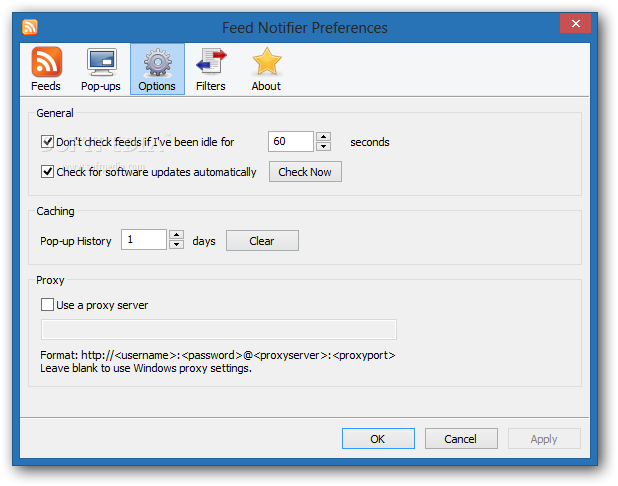
Task: Click the "Format: http://<username>" proxy hint text
Action: pos(218,355)
